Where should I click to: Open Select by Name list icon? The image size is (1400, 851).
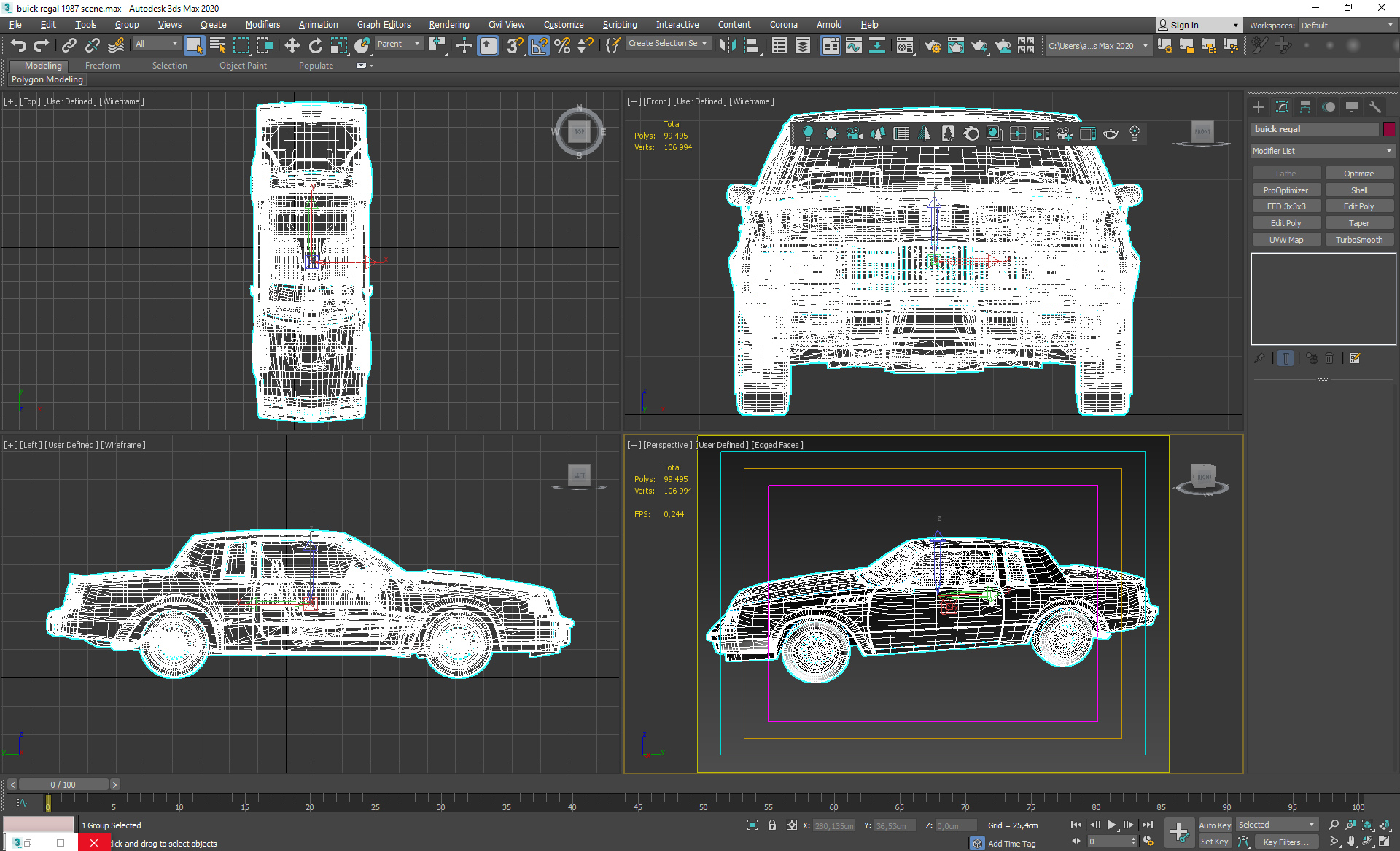[217, 46]
